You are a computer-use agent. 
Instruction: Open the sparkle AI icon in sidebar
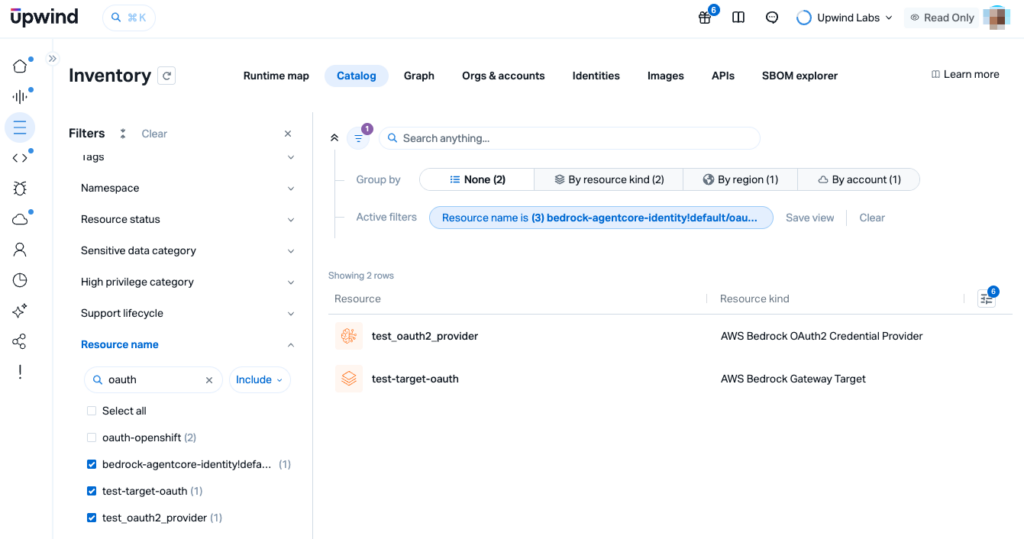coord(19,311)
